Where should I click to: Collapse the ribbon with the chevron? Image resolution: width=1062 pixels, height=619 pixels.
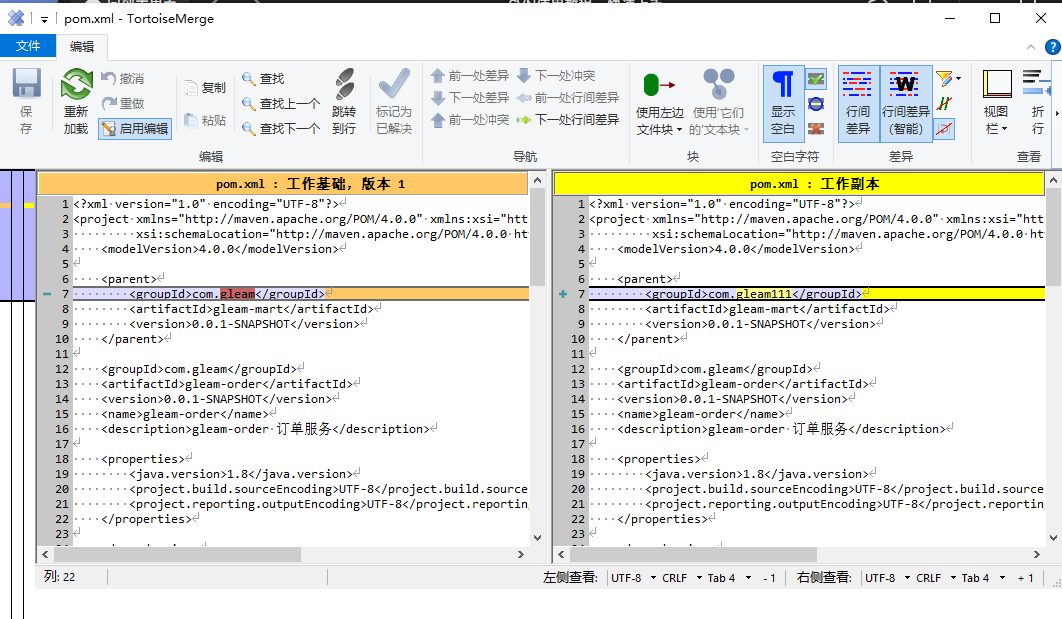[x=1031, y=47]
